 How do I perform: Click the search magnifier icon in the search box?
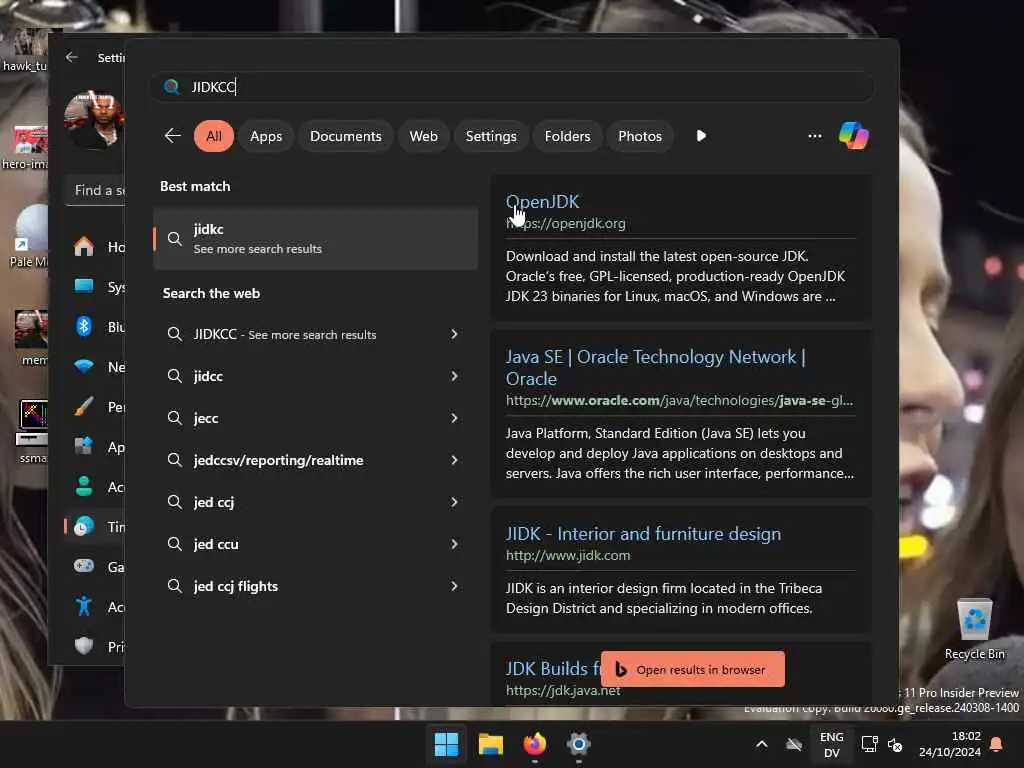pyautogui.click(x=172, y=86)
